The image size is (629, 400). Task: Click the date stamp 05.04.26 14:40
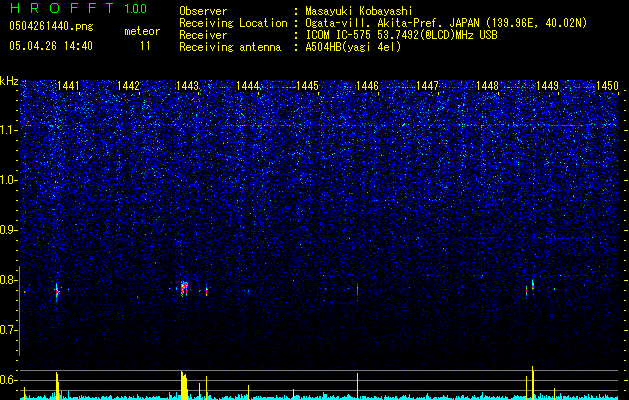coord(51,46)
